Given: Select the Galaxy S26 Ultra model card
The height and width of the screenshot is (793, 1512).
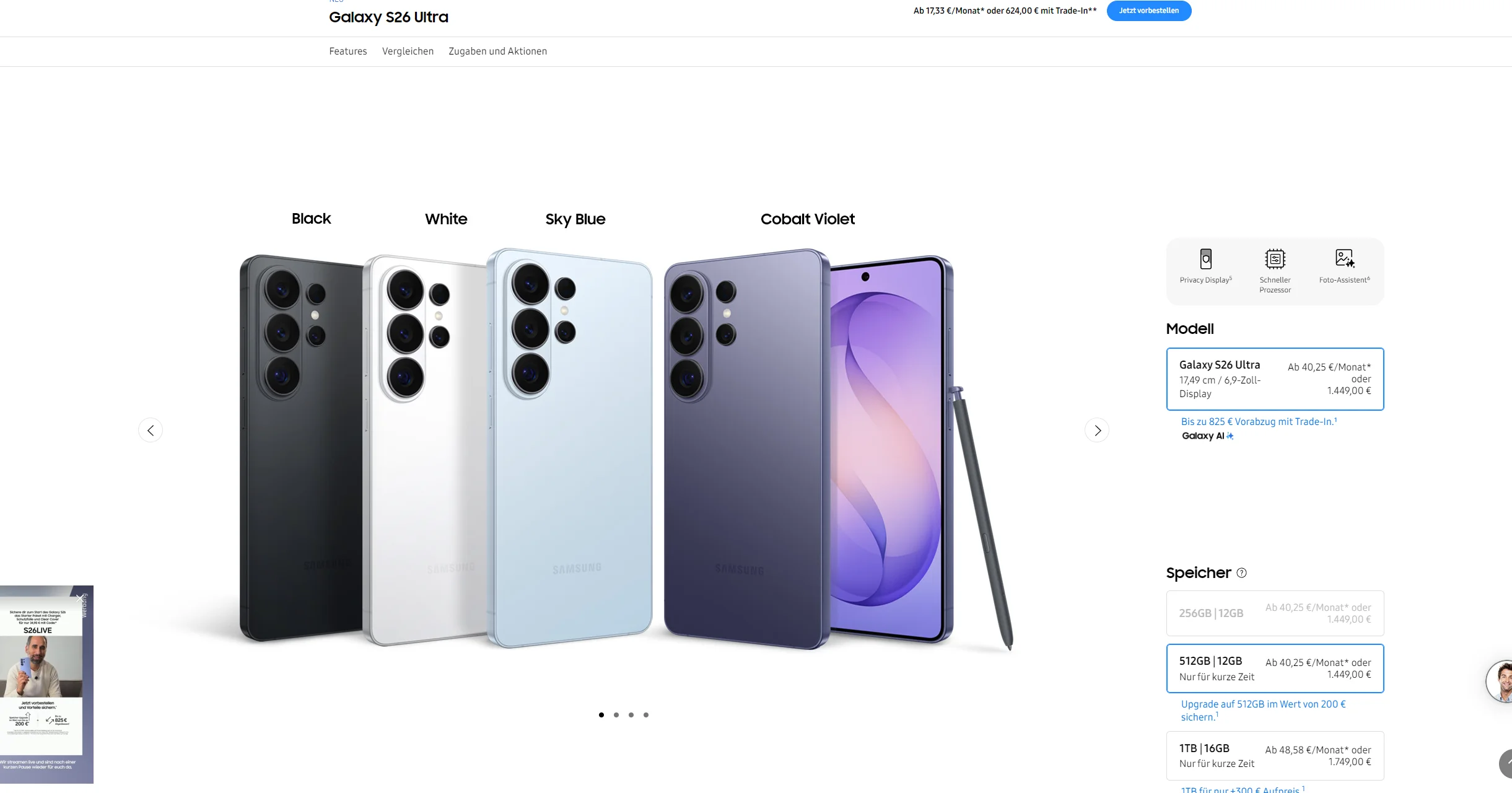Looking at the screenshot, I should pyautogui.click(x=1275, y=379).
